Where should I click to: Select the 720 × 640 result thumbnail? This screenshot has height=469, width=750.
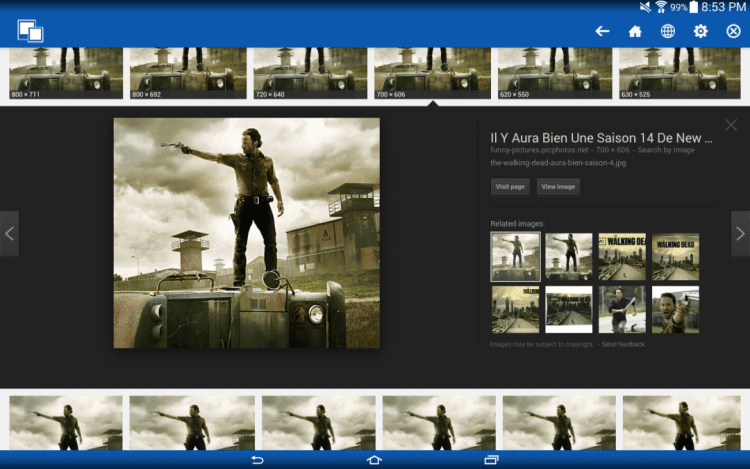pos(310,73)
